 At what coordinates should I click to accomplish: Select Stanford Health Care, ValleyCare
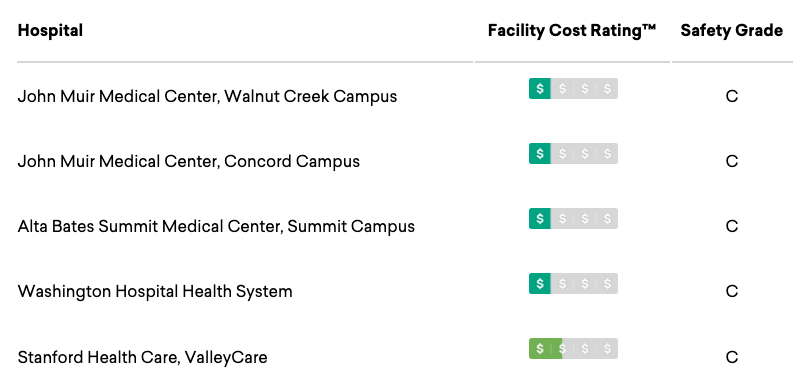pyautogui.click(x=142, y=357)
